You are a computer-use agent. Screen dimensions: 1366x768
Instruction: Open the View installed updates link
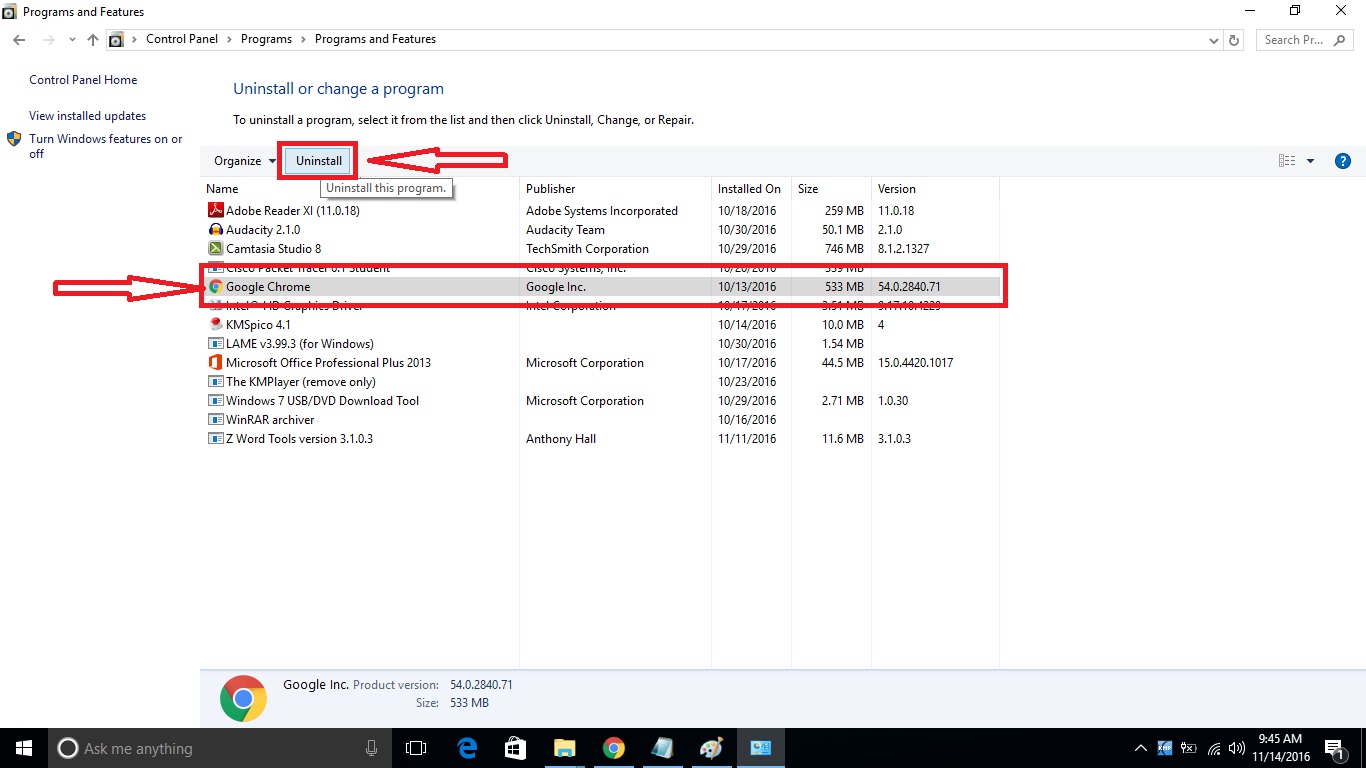coord(87,116)
